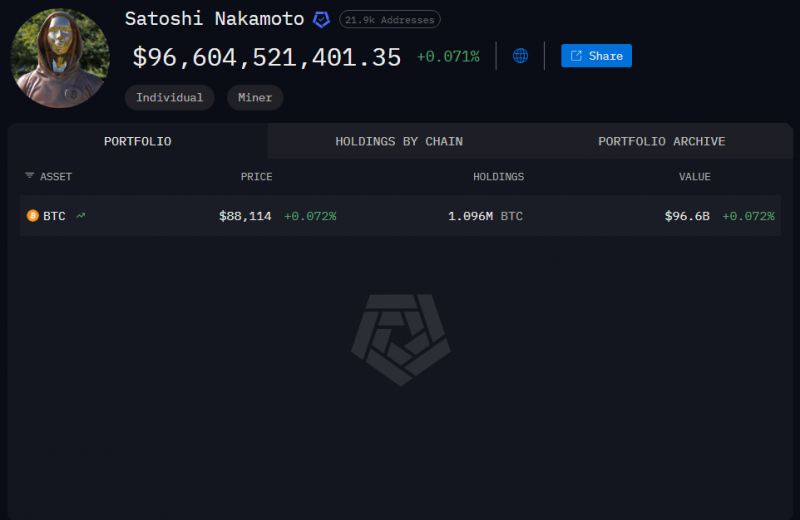Viewport: 800px width, 520px height.
Task: Sort by the VALUE column header
Action: click(x=694, y=177)
